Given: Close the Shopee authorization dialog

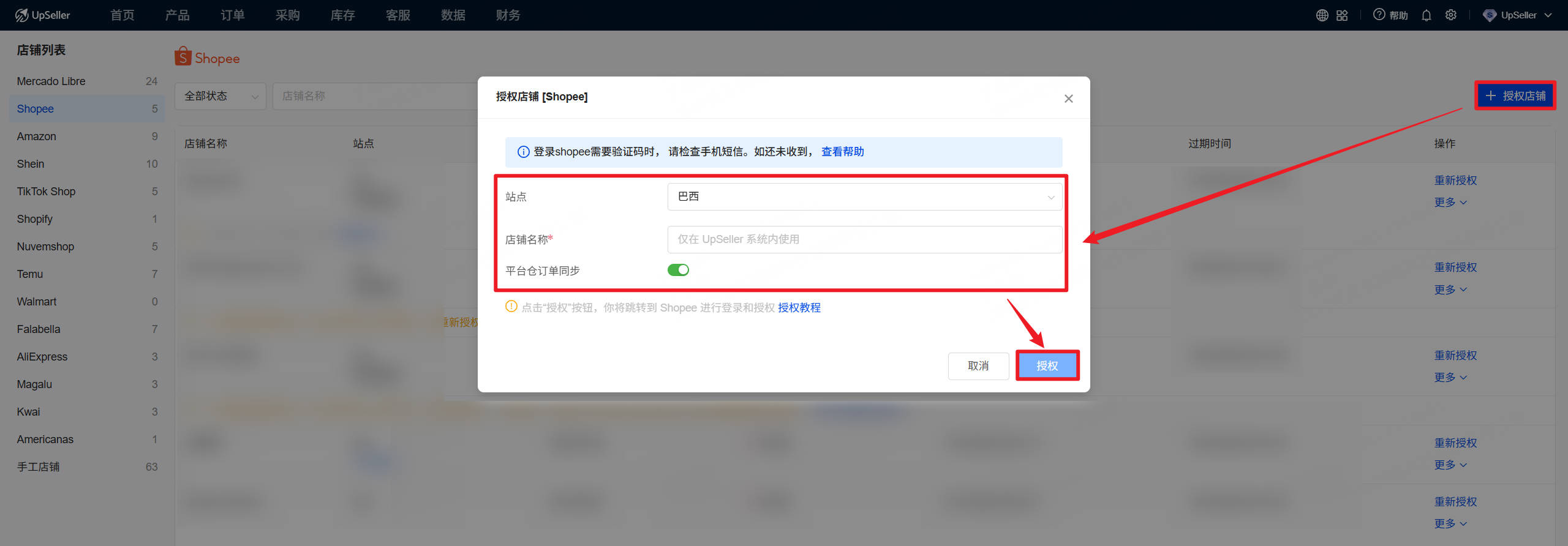Looking at the screenshot, I should (x=1069, y=99).
